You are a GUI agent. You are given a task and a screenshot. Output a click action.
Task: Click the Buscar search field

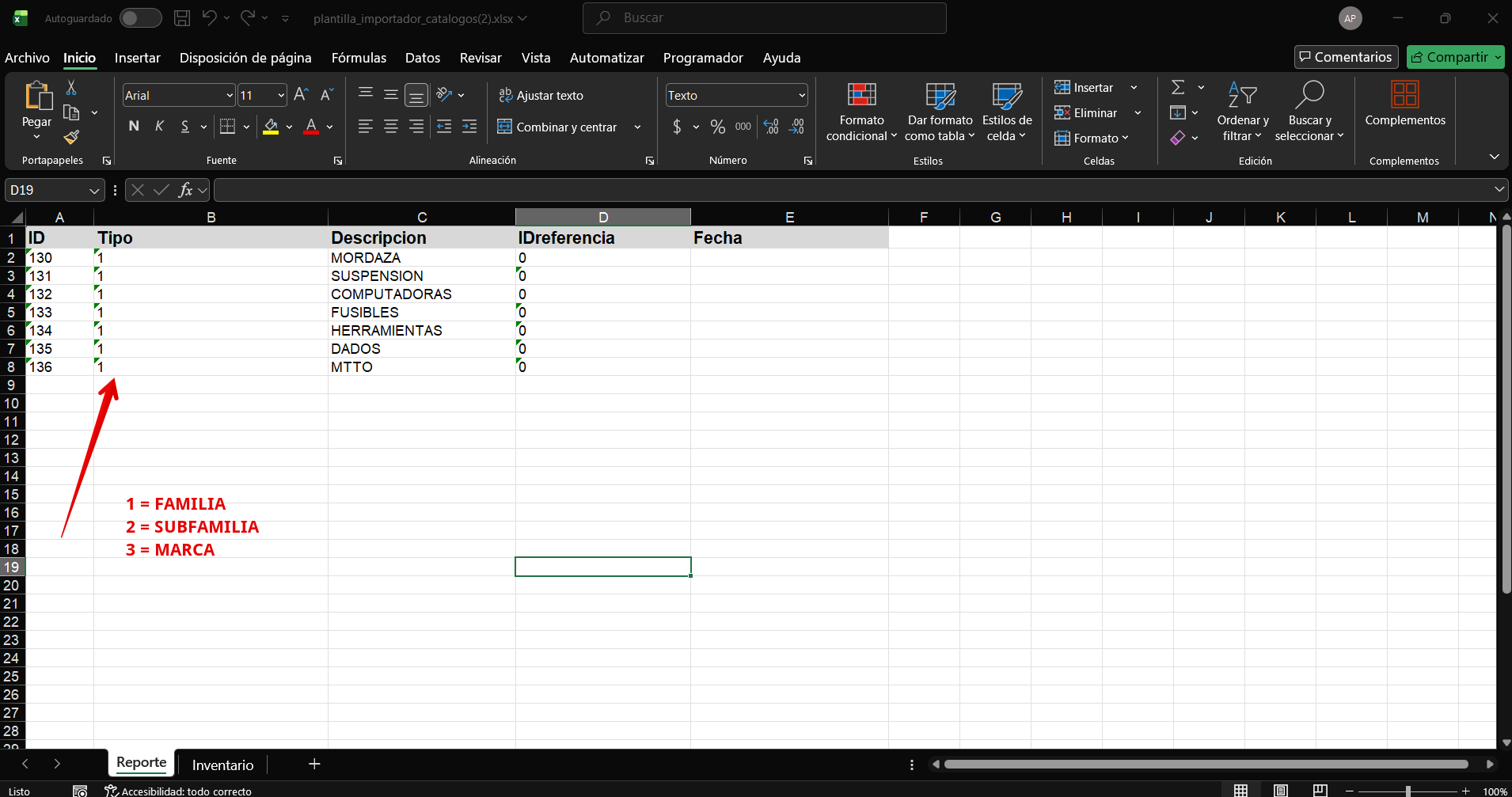(764, 18)
